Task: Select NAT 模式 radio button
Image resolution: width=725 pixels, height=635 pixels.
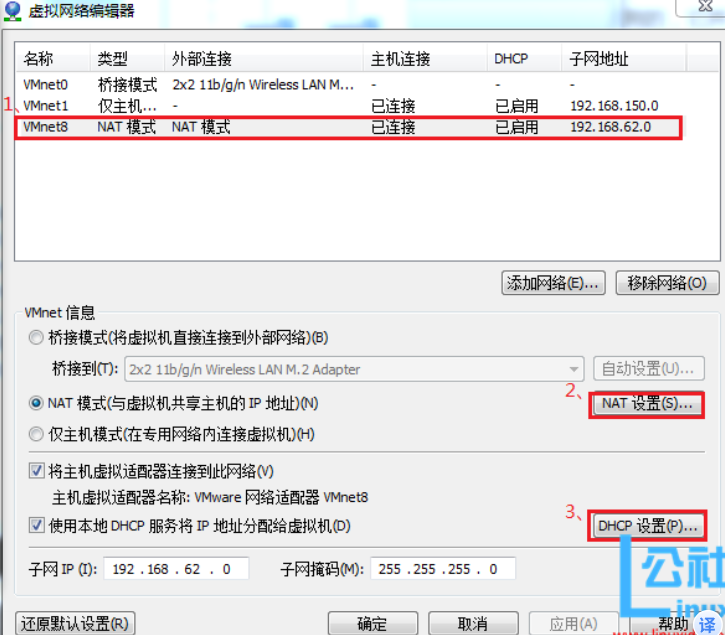Action: [36, 403]
